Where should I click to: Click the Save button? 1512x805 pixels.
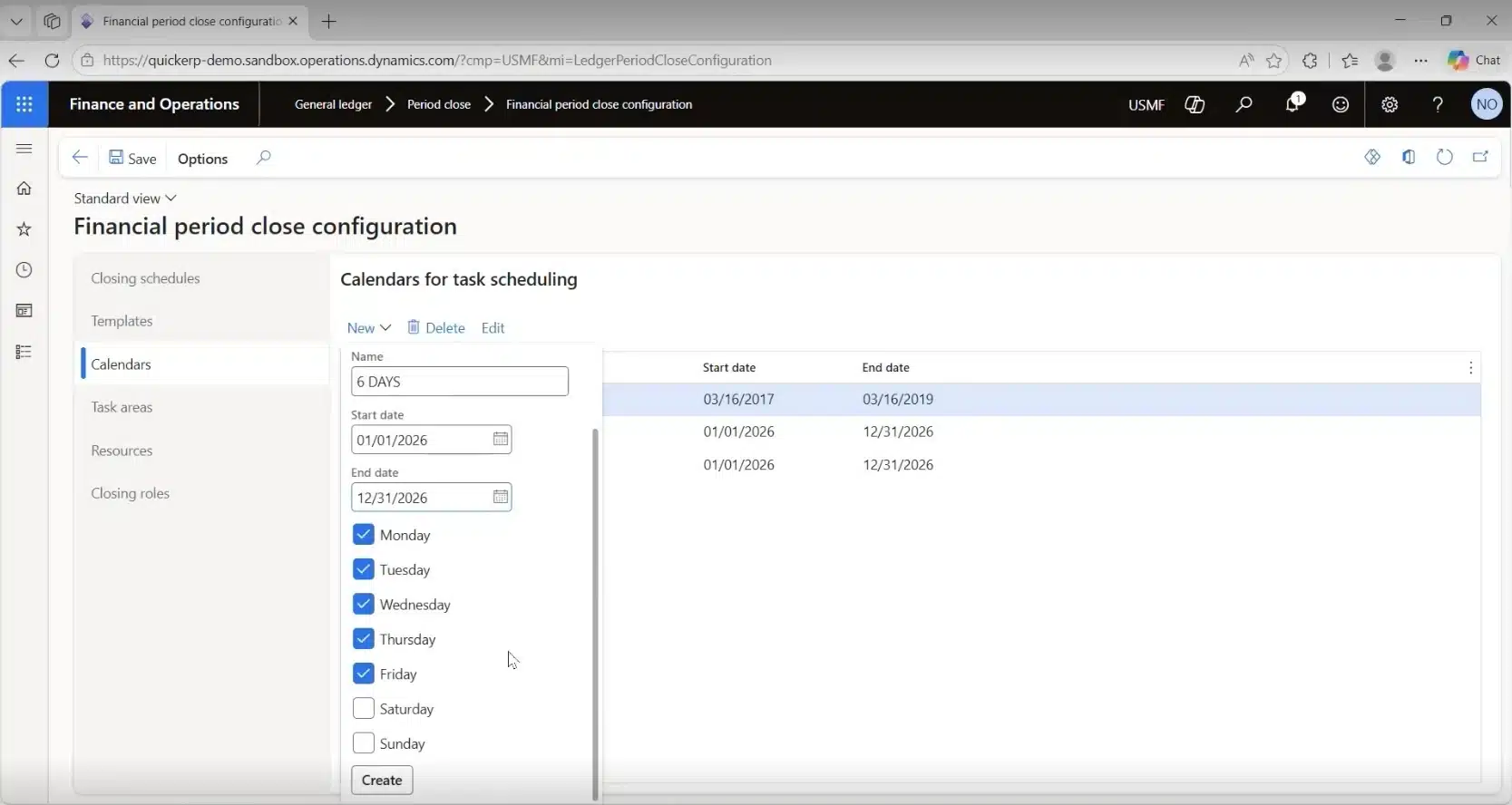[132, 159]
